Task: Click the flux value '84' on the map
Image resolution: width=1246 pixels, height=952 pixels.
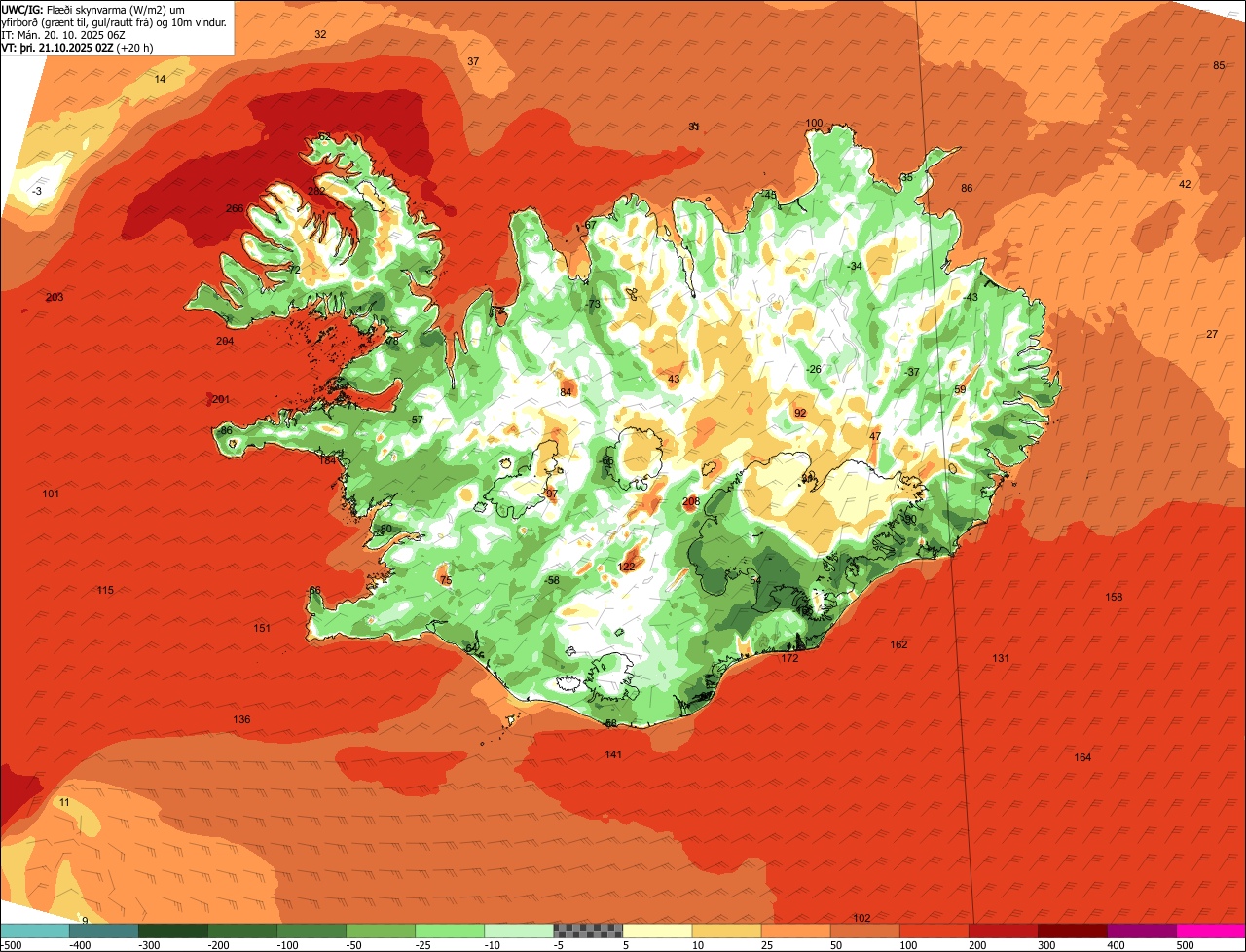Action: point(566,392)
